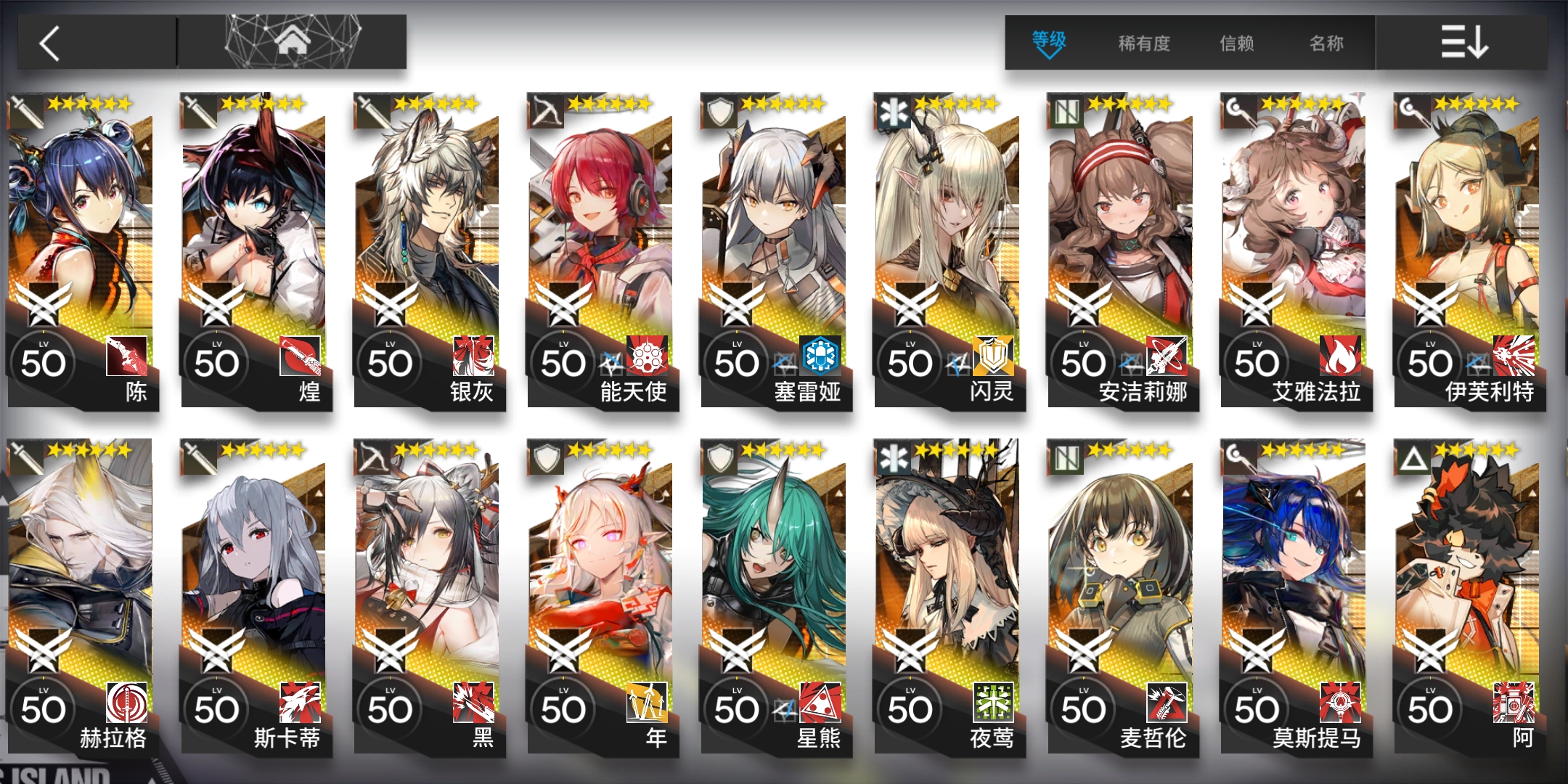The height and width of the screenshot is (784, 1568).
Task: Click 闪灵's shield skill icon
Action: point(993,356)
